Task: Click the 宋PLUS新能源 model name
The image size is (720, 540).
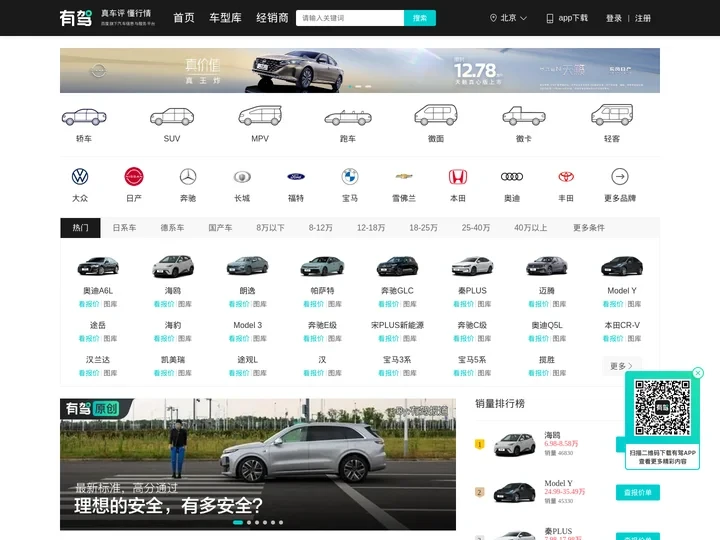Action: point(397,325)
